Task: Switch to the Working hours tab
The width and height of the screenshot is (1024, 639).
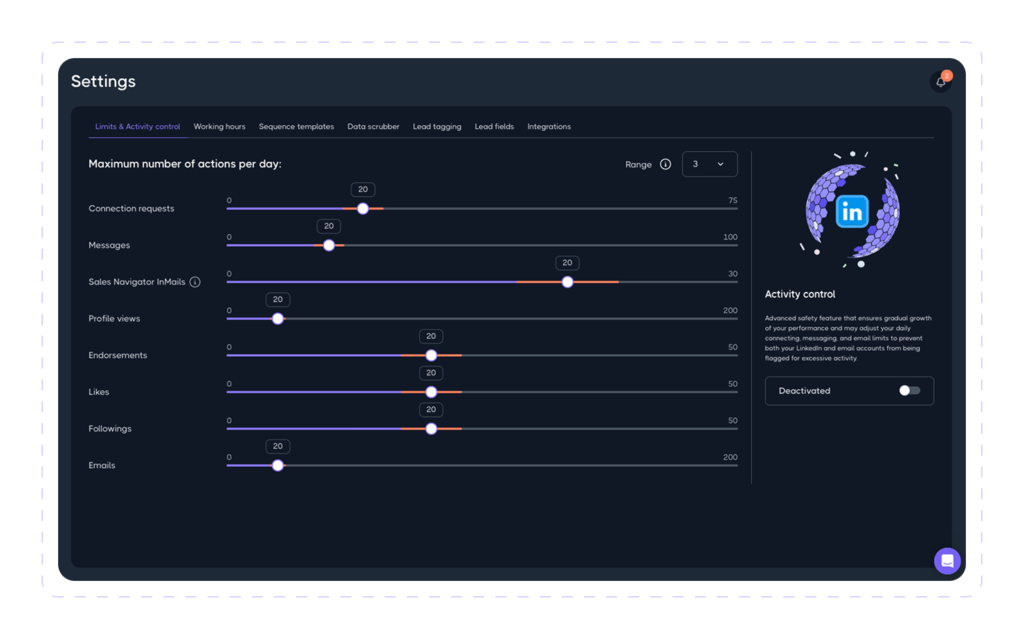Action: pyautogui.click(x=219, y=127)
